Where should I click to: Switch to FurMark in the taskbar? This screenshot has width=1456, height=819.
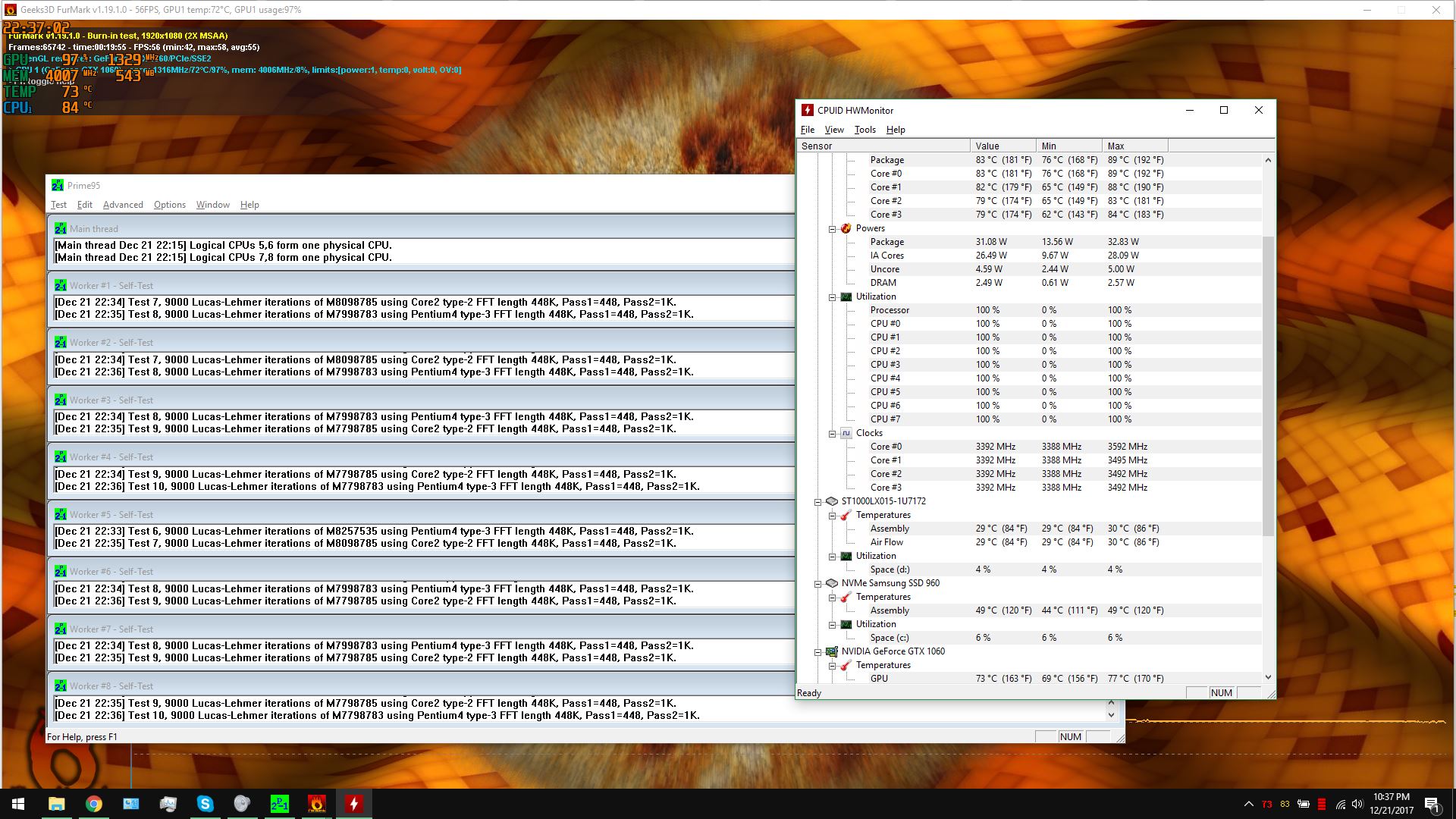[x=316, y=804]
